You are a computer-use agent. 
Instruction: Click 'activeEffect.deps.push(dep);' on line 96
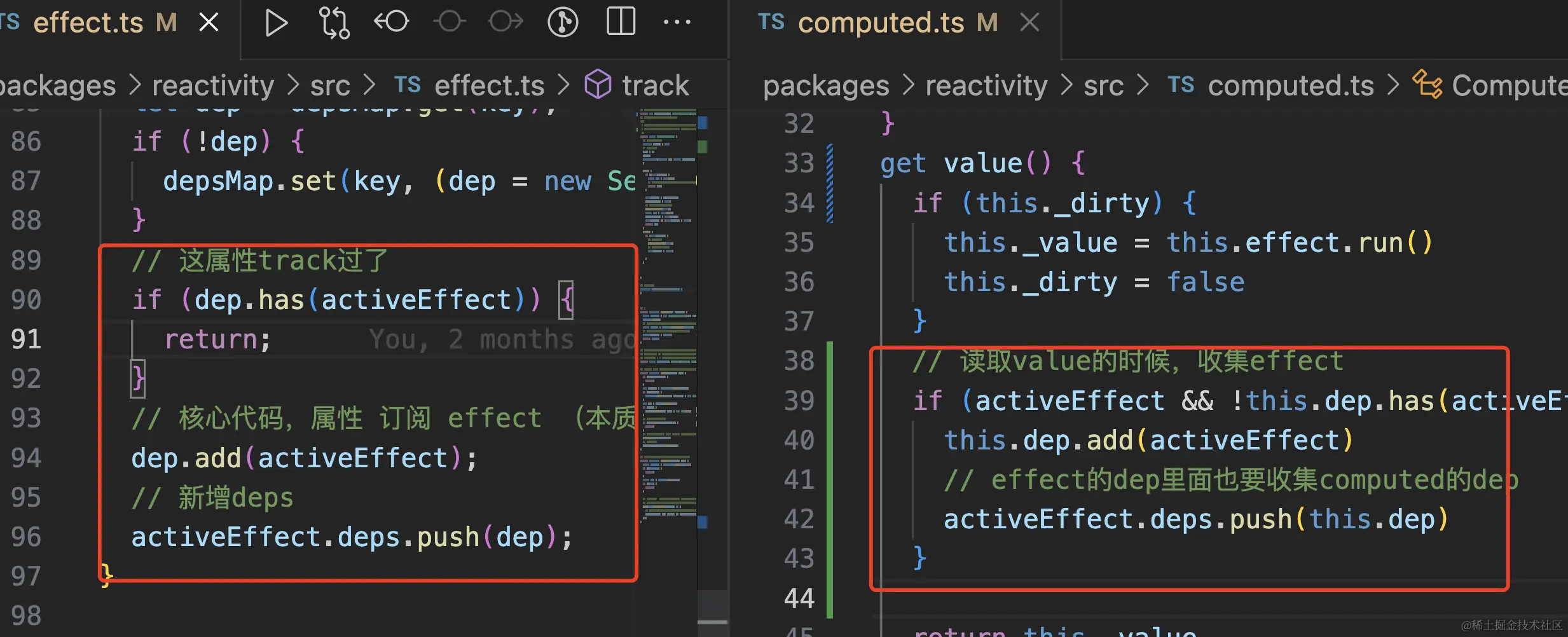tap(352, 537)
